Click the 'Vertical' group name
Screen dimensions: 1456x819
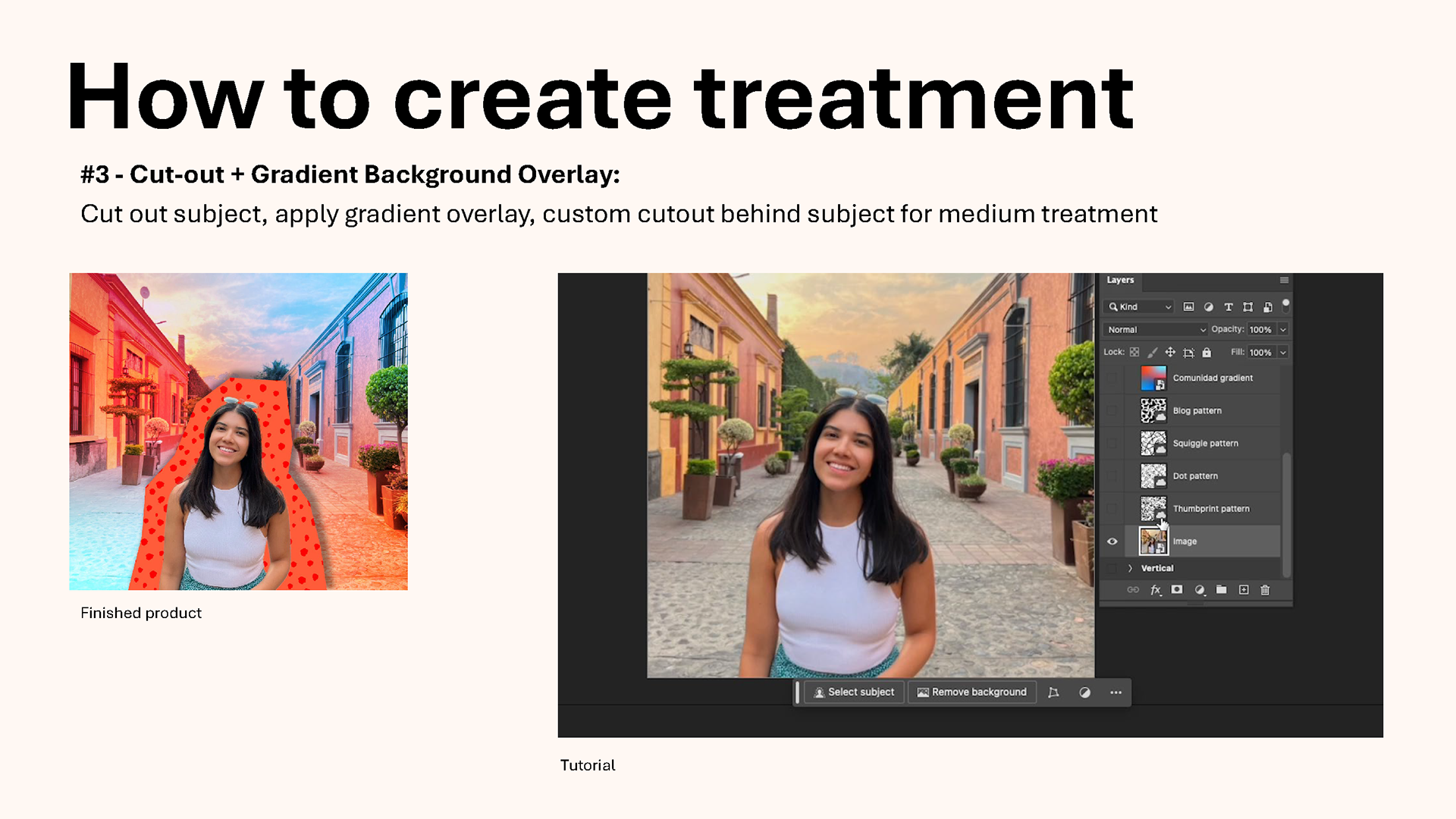coord(1157,568)
